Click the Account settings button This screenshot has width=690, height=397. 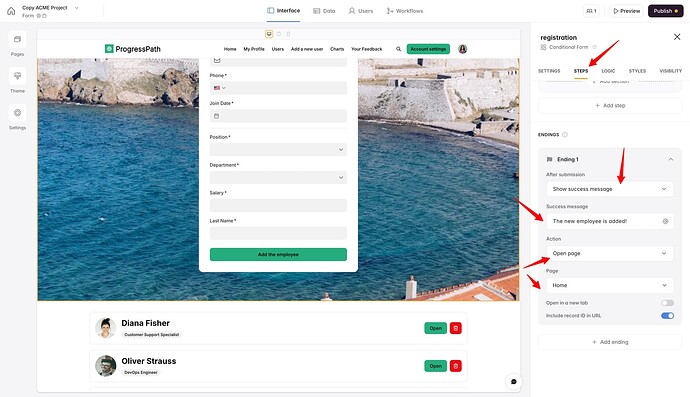[x=428, y=49]
